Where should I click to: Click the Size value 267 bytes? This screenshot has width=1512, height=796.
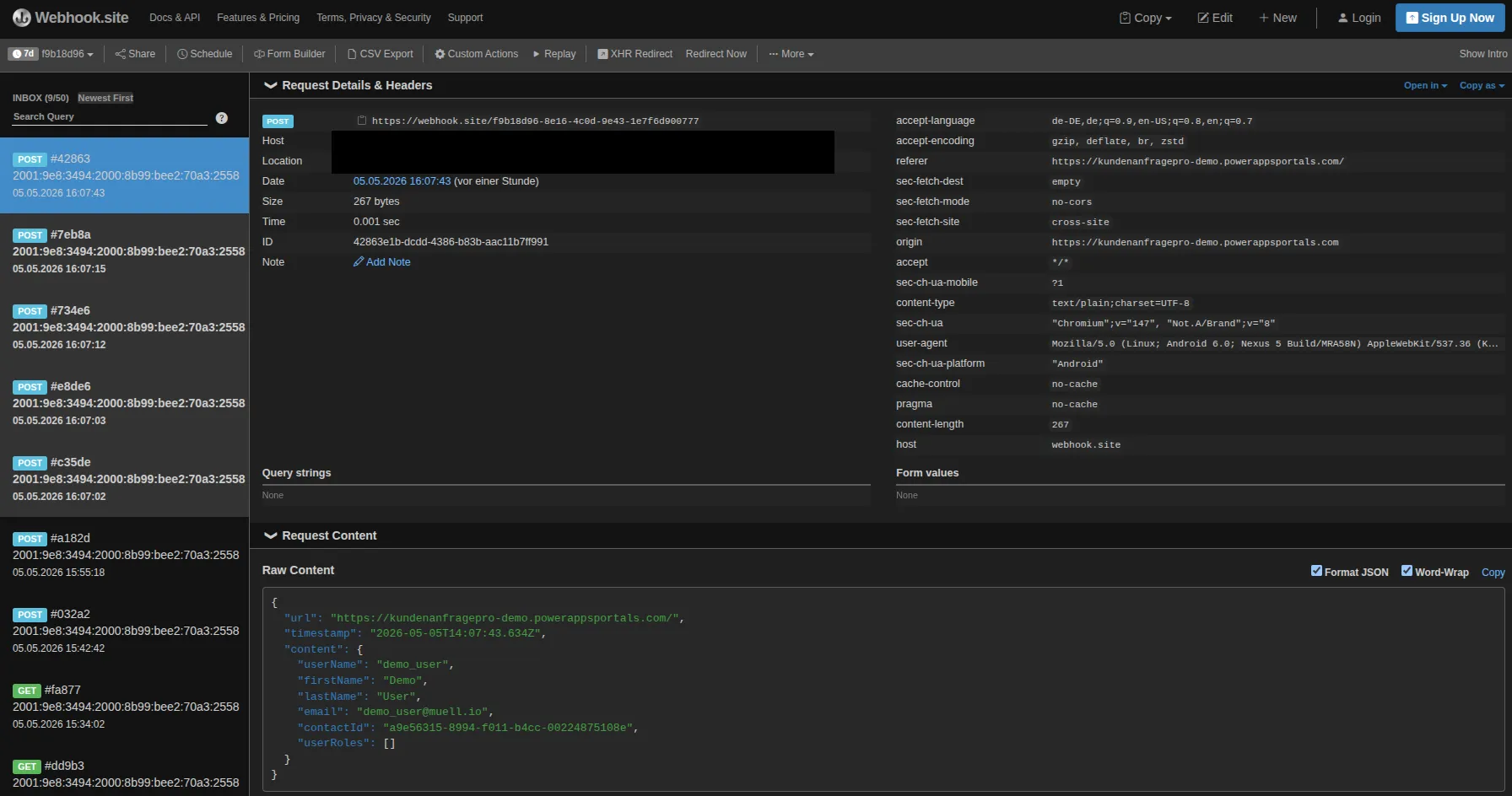(x=376, y=202)
